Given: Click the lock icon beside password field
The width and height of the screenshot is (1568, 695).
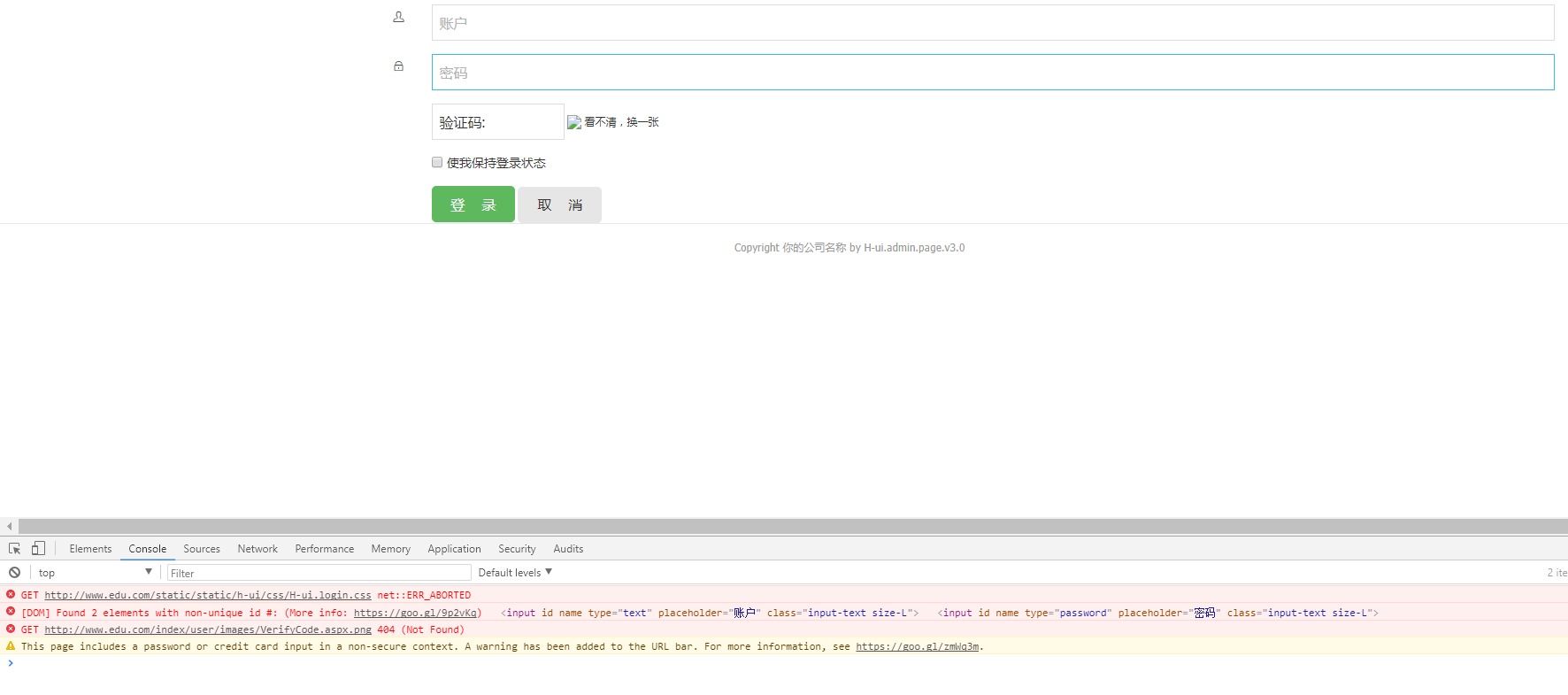Looking at the screenshot, I should click(398, 66).
